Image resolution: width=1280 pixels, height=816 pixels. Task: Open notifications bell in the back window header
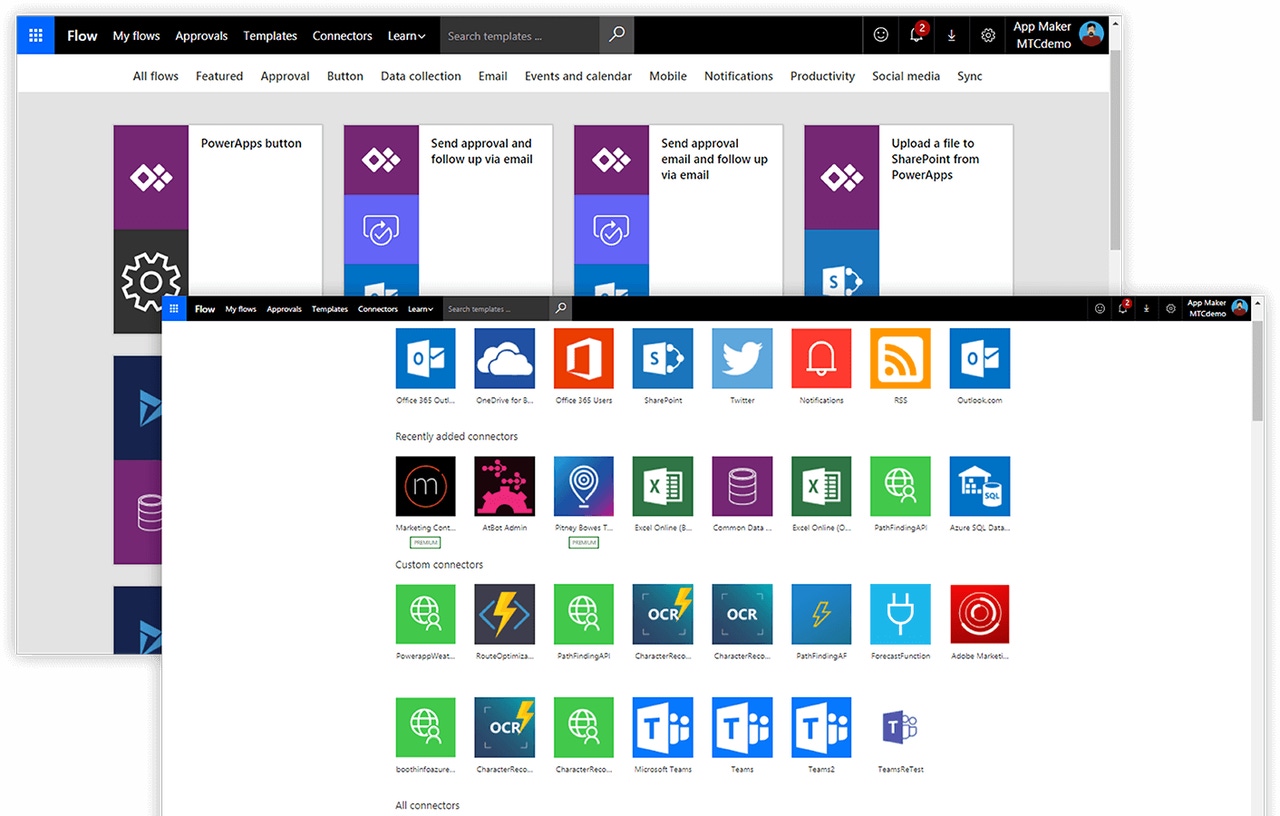coord(916,35)
